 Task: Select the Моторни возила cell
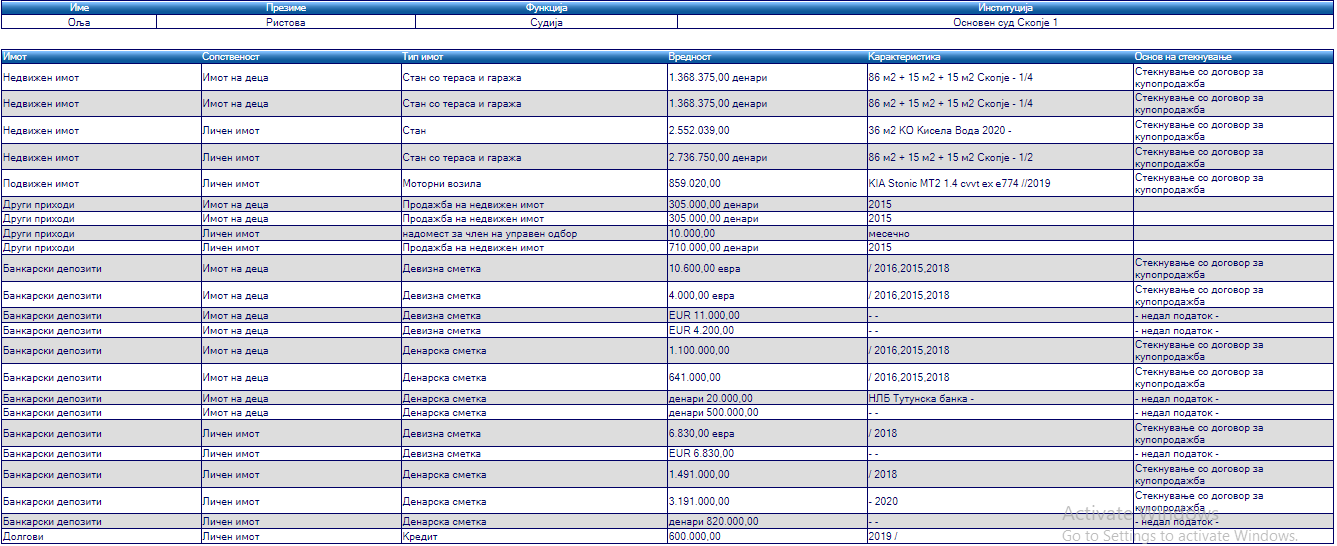(x=442, y=184)
